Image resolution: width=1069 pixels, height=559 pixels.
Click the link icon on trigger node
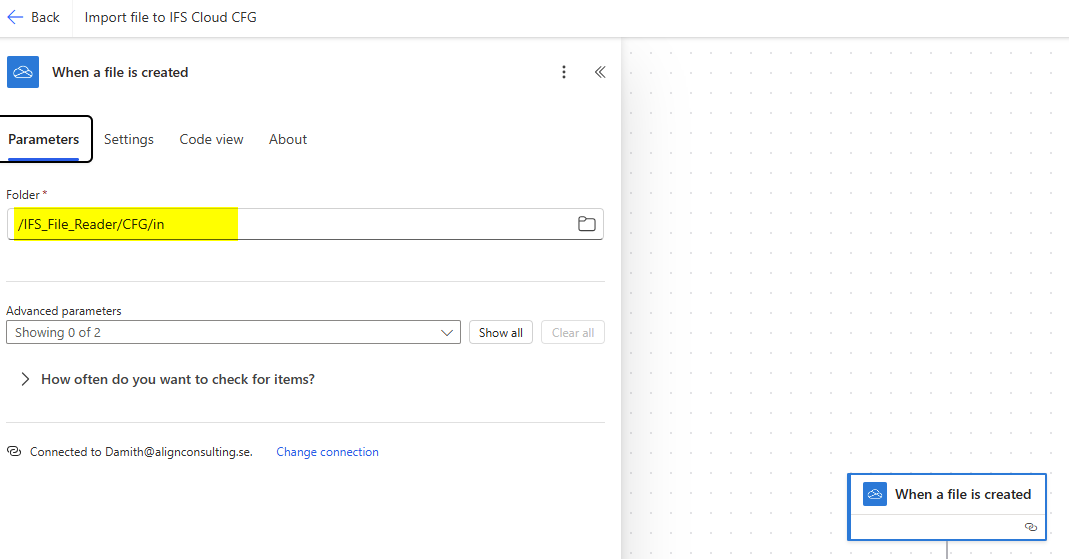[1031, 527]
